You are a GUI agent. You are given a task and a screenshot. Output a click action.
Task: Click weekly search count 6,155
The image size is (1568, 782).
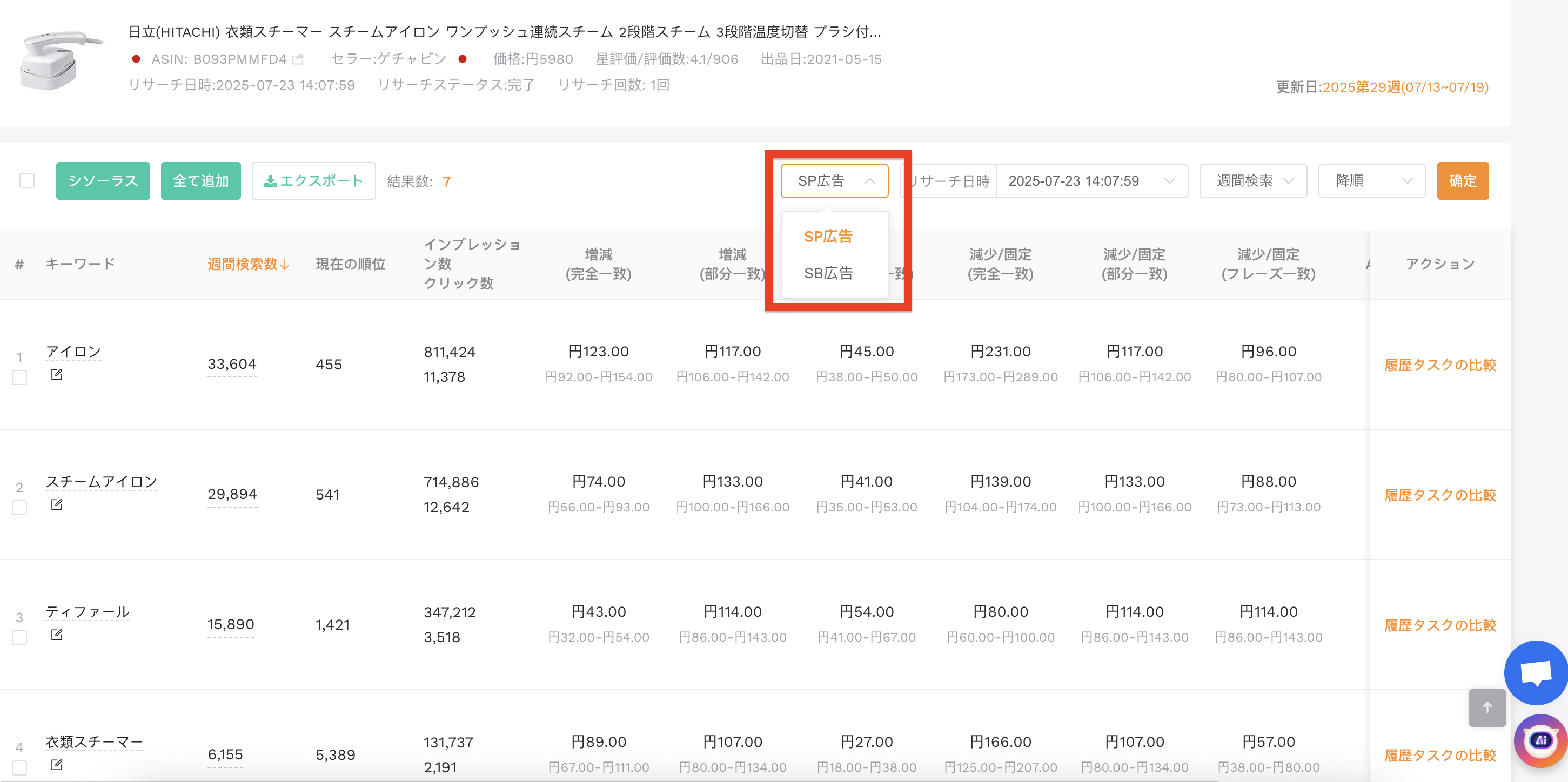[x=225, y=754]
